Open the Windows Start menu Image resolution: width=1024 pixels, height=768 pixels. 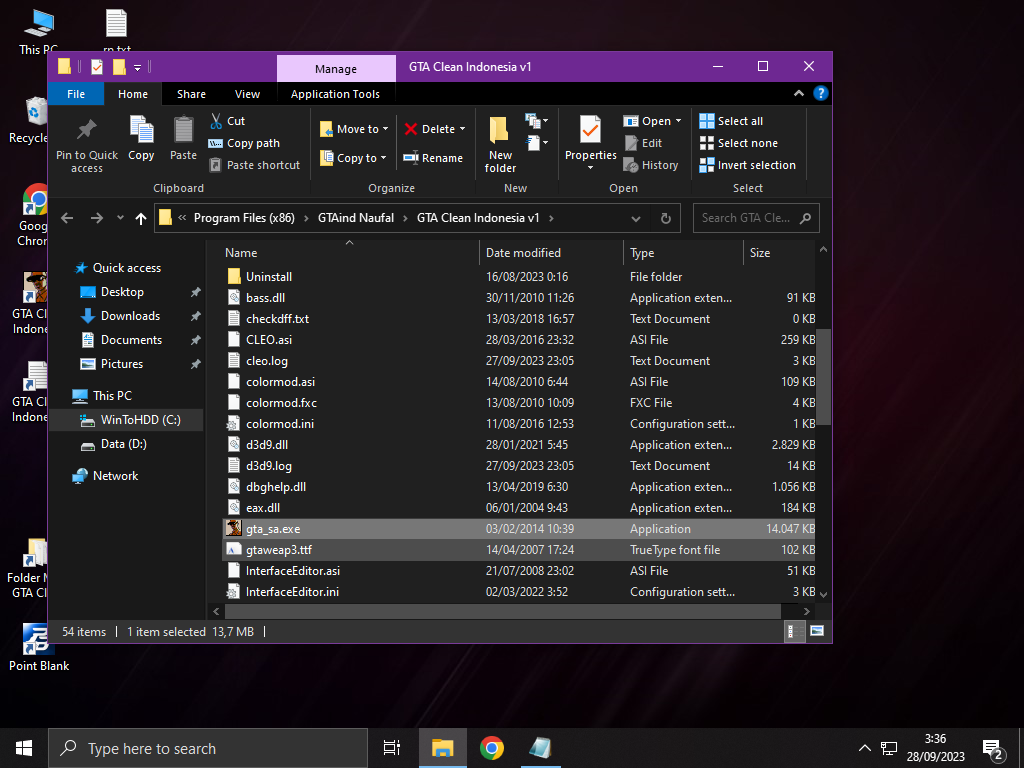pos(24,748)
